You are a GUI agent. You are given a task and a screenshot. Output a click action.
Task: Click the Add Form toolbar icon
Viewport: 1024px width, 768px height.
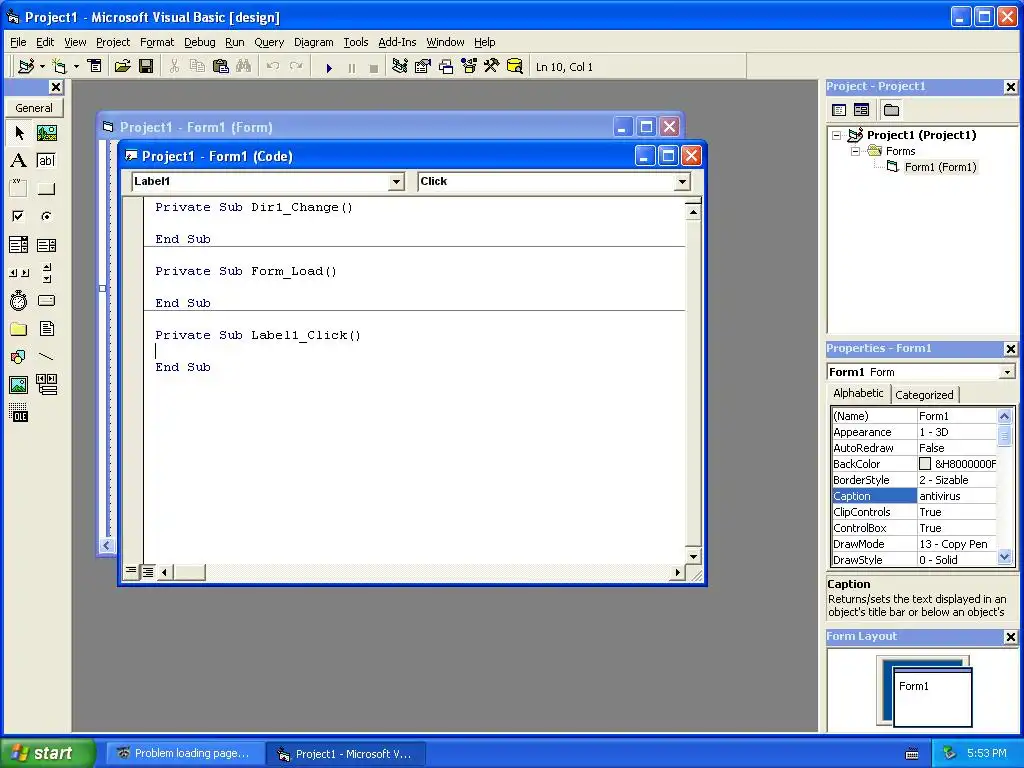(x=59, y=67)
